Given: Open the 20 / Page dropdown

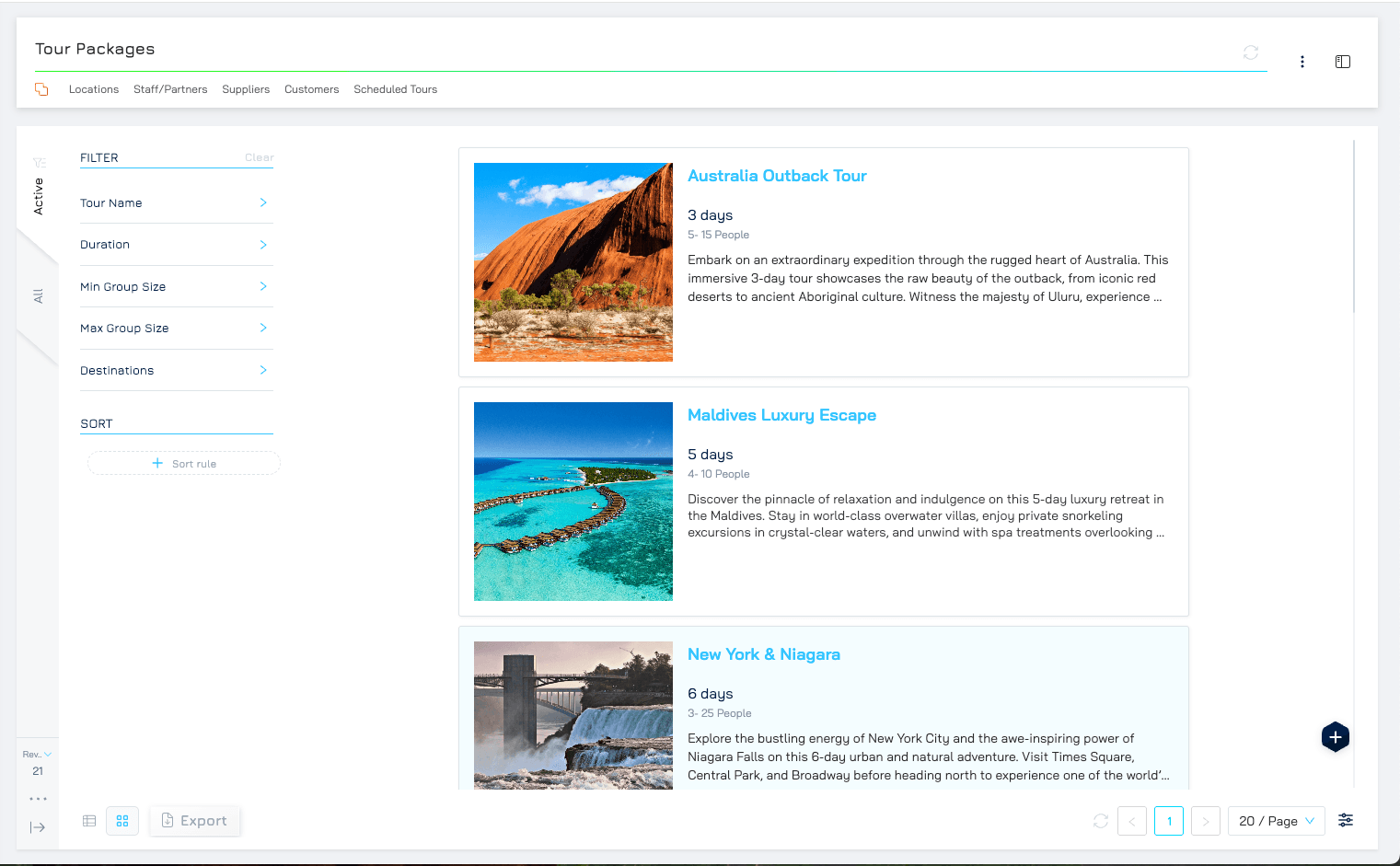Looking at the screenshot, I should (1276, 821).
